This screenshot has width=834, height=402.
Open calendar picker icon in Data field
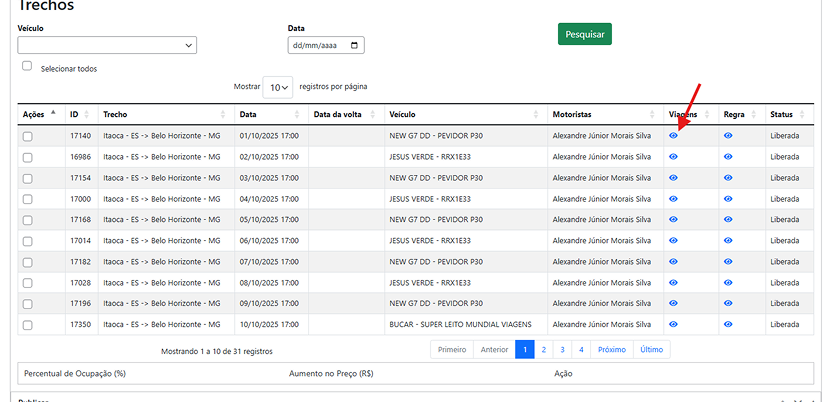(355, 45)
